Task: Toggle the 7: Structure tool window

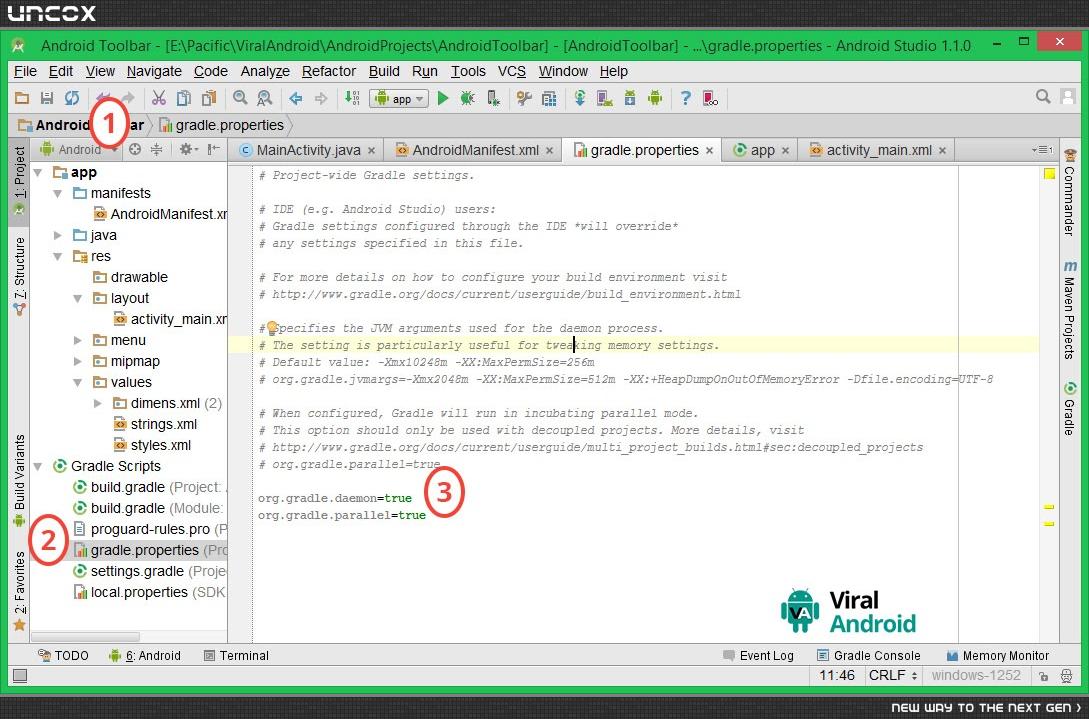Action: click(x=19, y=276)
